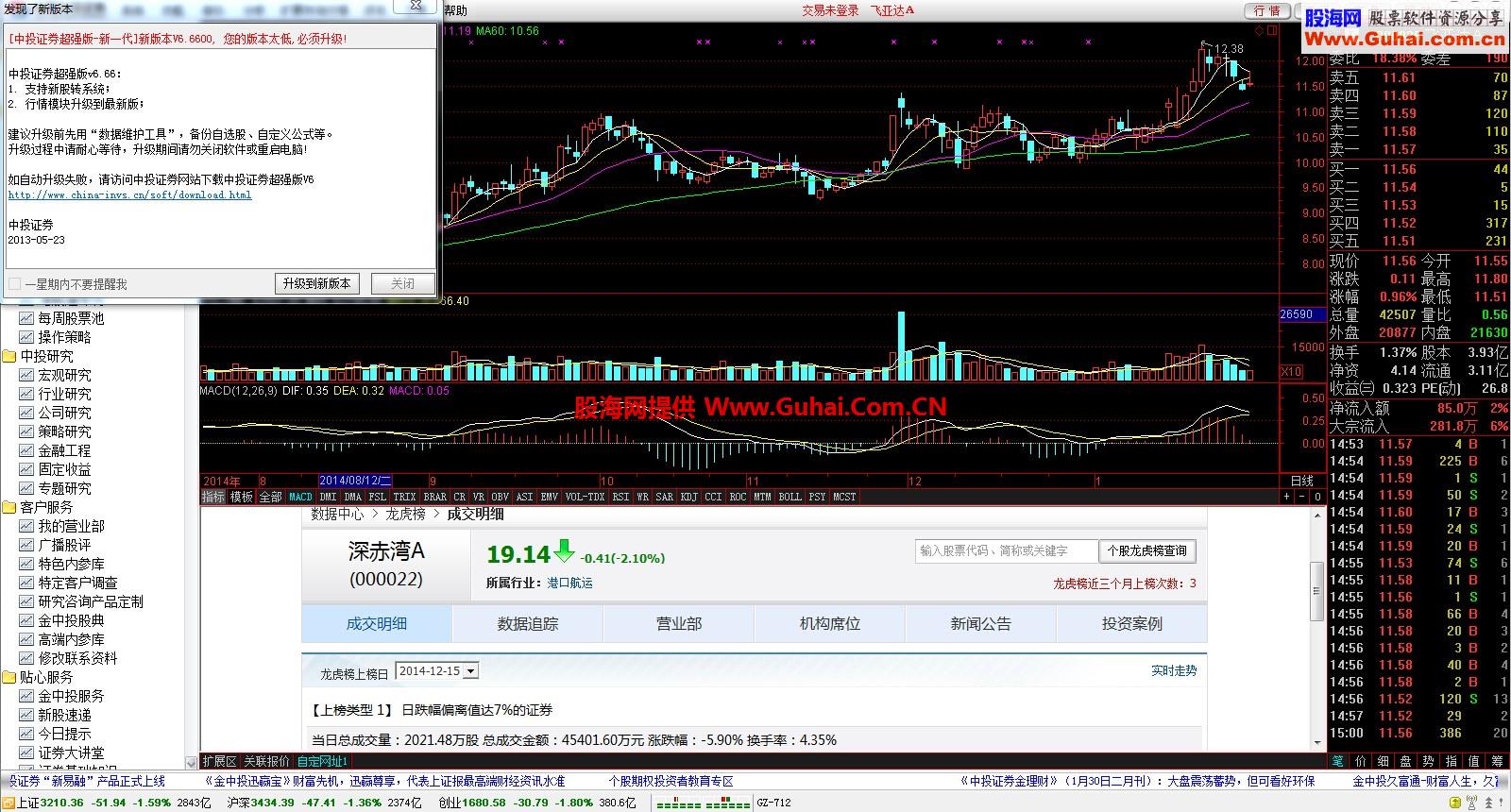Open 港口航运 industry link
Viewport: 1511px width, 812px height.
(x=570, y=584)
